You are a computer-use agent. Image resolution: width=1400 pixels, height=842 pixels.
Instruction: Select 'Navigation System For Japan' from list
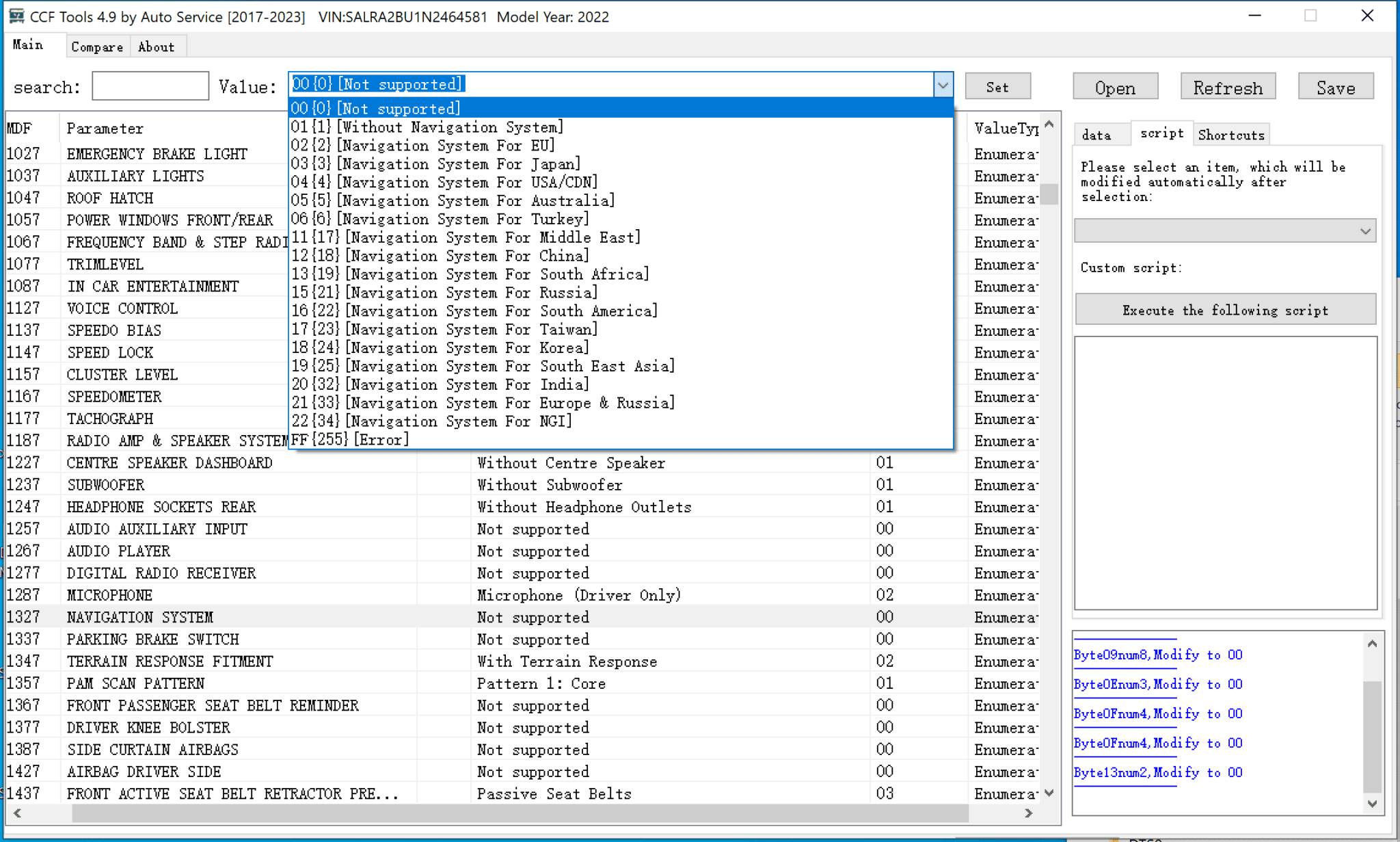click(435, 163)
